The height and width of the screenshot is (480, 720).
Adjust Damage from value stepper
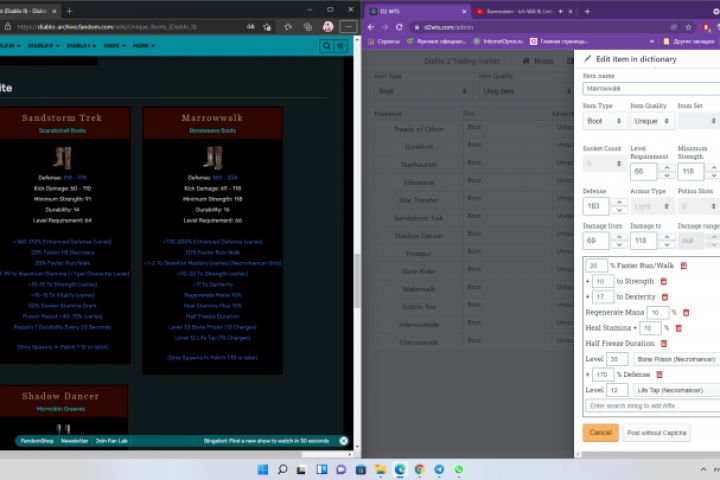[x=619, y=240]
